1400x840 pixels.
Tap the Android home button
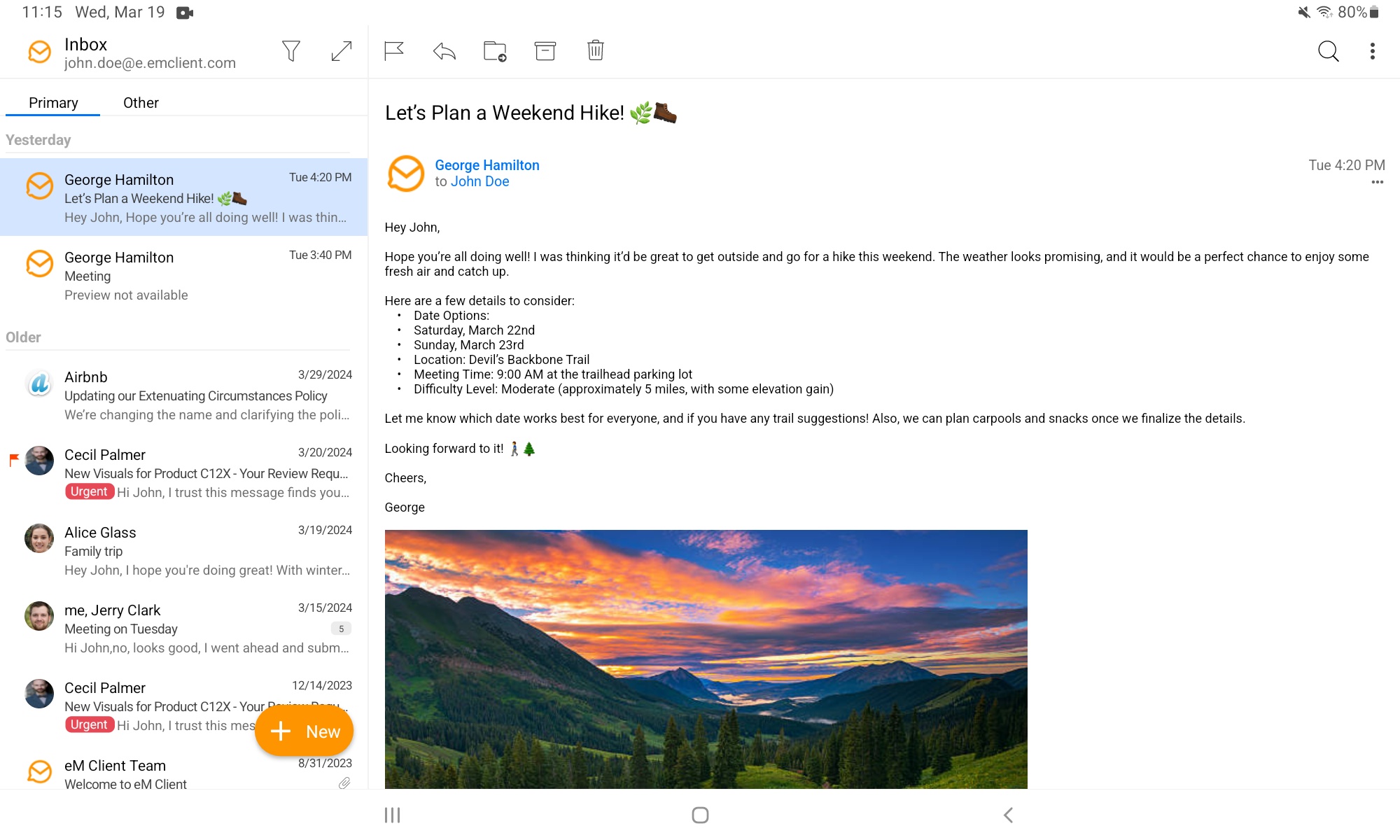click(x=700, y=815)
